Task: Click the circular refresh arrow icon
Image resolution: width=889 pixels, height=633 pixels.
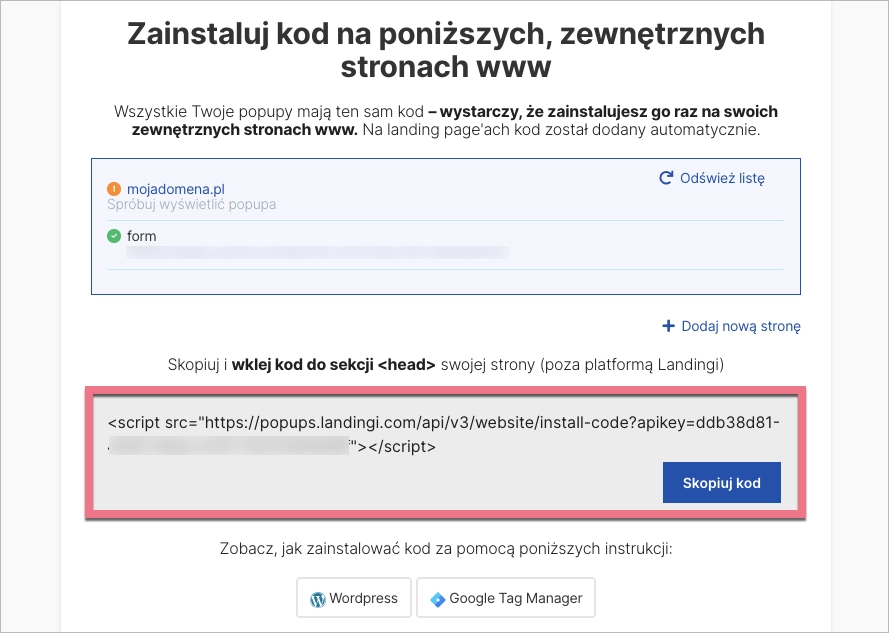Action: (x=666, y=179)
